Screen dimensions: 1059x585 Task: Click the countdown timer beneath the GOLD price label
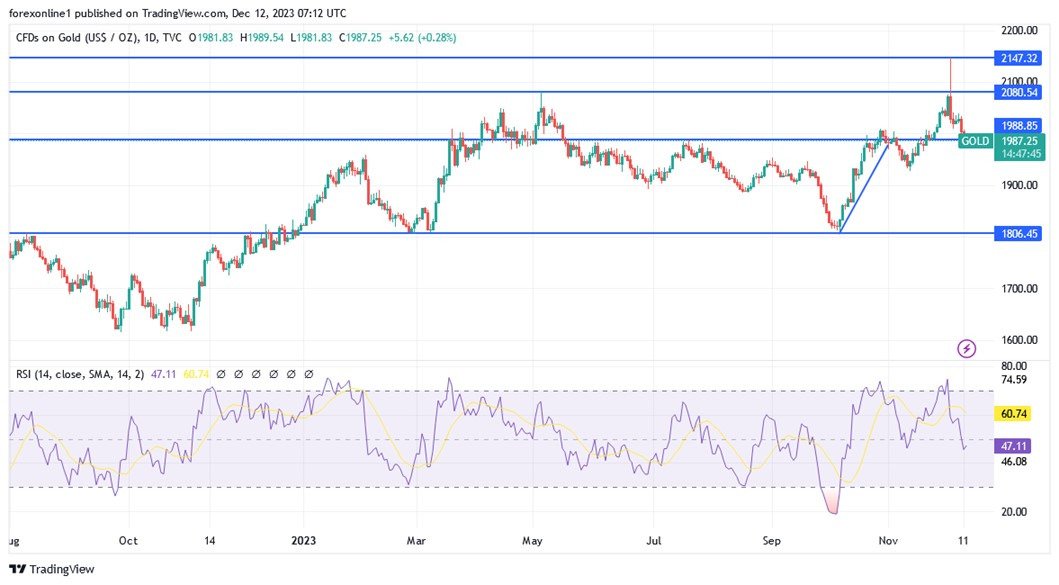coord(1019,155)
